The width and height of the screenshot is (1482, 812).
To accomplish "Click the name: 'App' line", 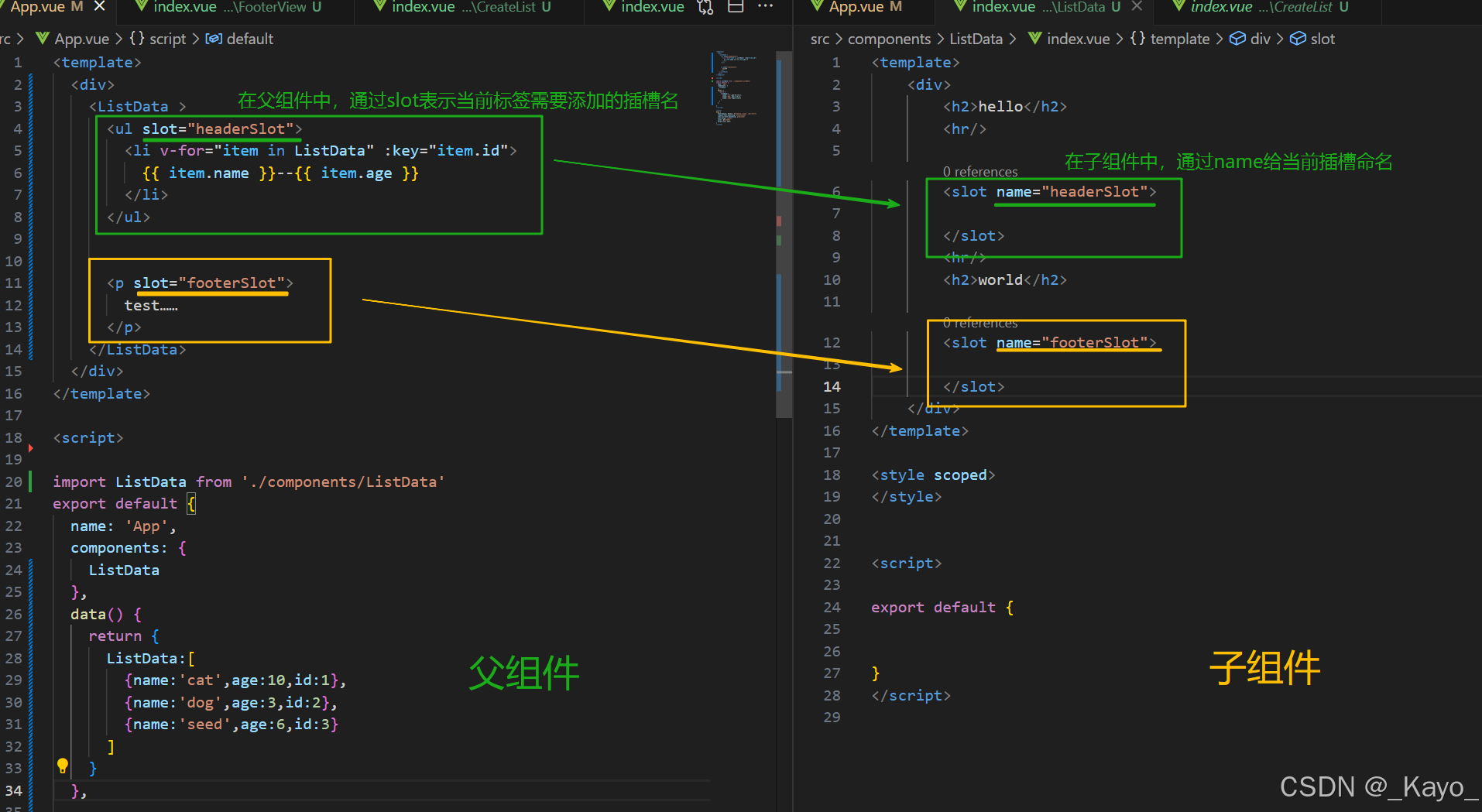I will 123,526.
